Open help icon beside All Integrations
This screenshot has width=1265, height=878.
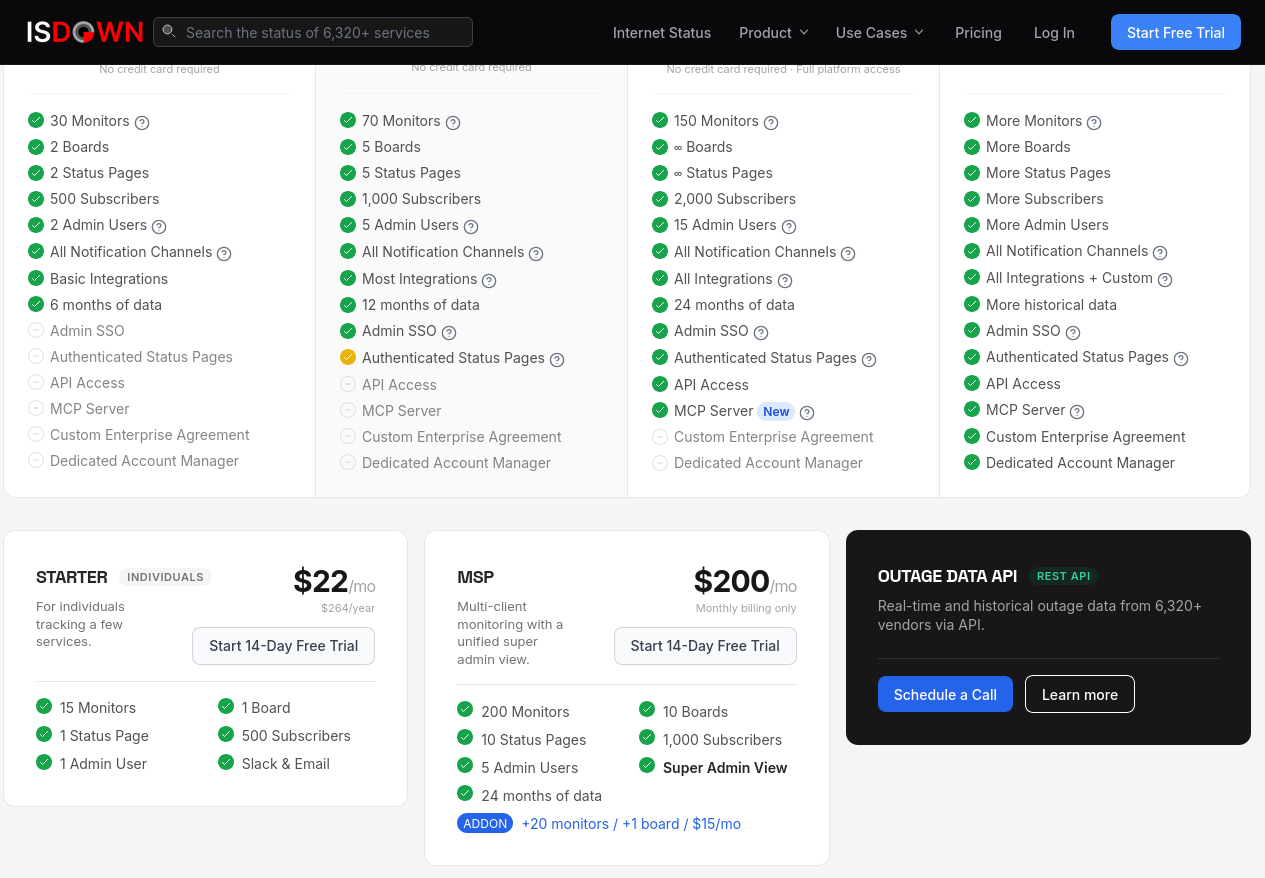click(785, 280)
